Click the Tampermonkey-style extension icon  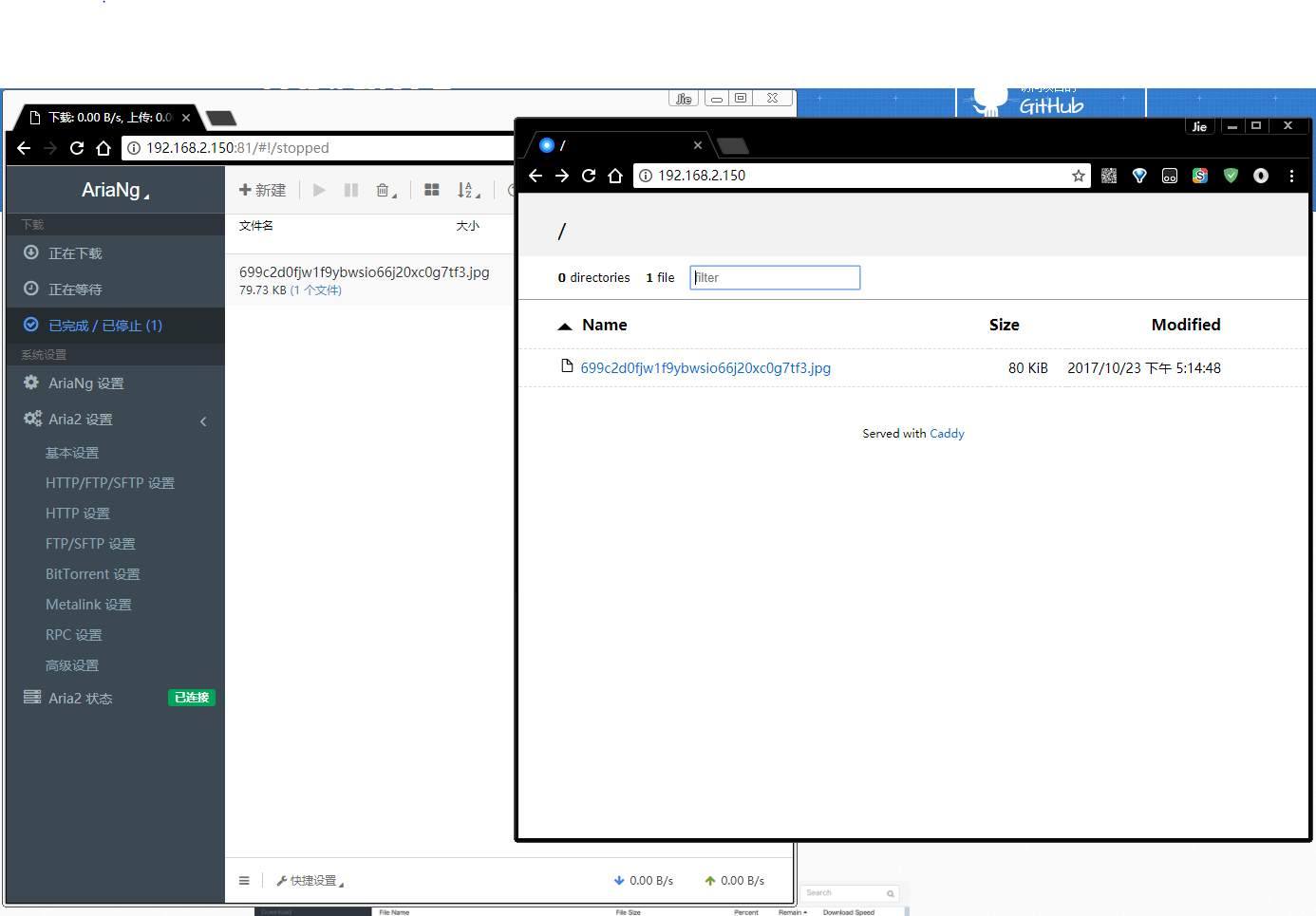1170,176
